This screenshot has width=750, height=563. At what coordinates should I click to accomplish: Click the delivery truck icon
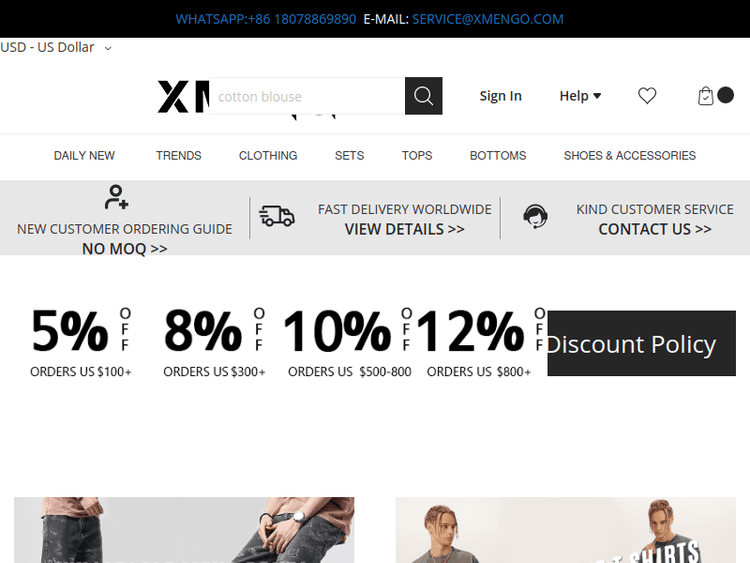[x=277, y=216]
